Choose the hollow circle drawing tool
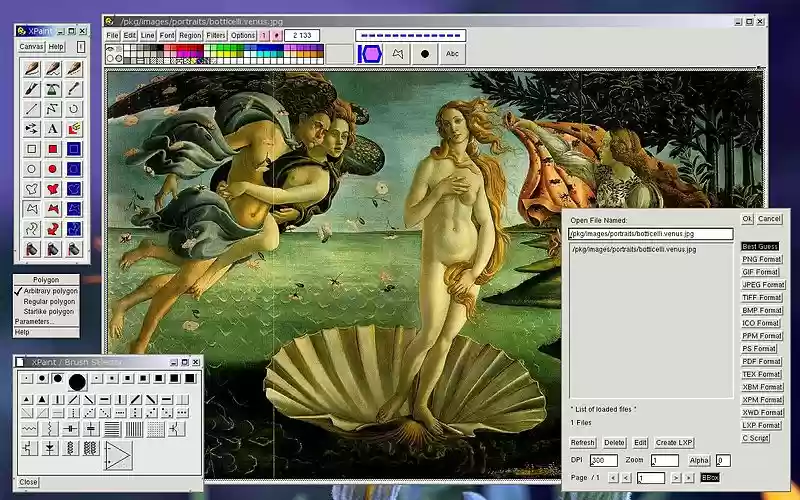The image size is (800, 500). point(31,169)
